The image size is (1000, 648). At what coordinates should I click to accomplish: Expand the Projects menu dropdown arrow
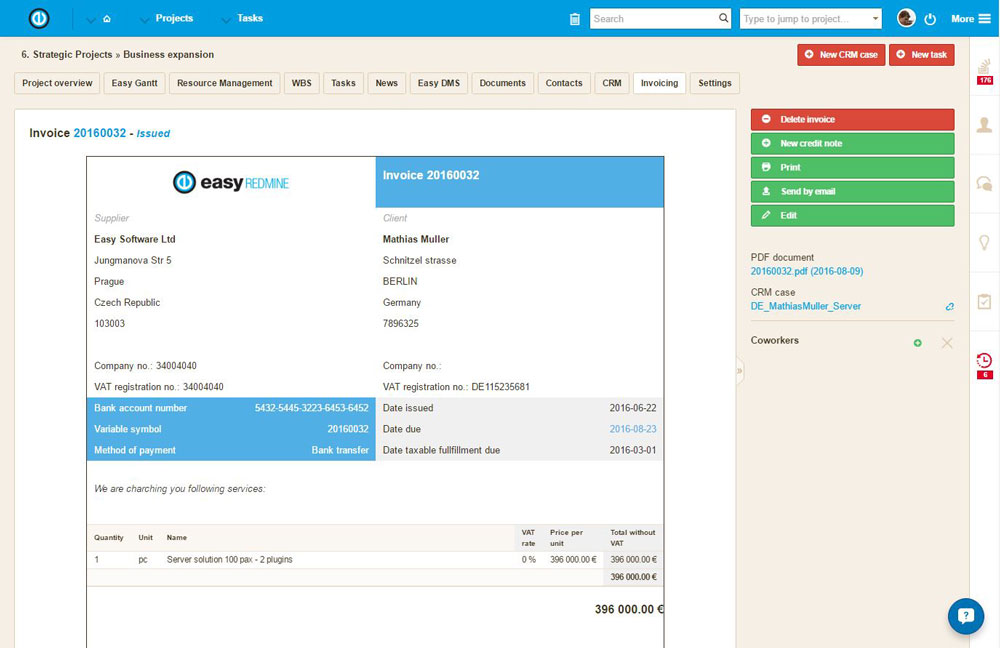pyautogui.click(x=145, y=20)
